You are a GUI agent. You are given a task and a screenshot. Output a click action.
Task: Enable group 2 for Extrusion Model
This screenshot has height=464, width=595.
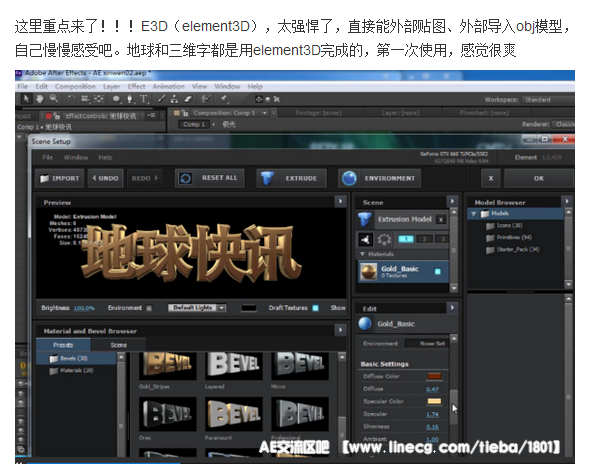click(x=425, y=239)
